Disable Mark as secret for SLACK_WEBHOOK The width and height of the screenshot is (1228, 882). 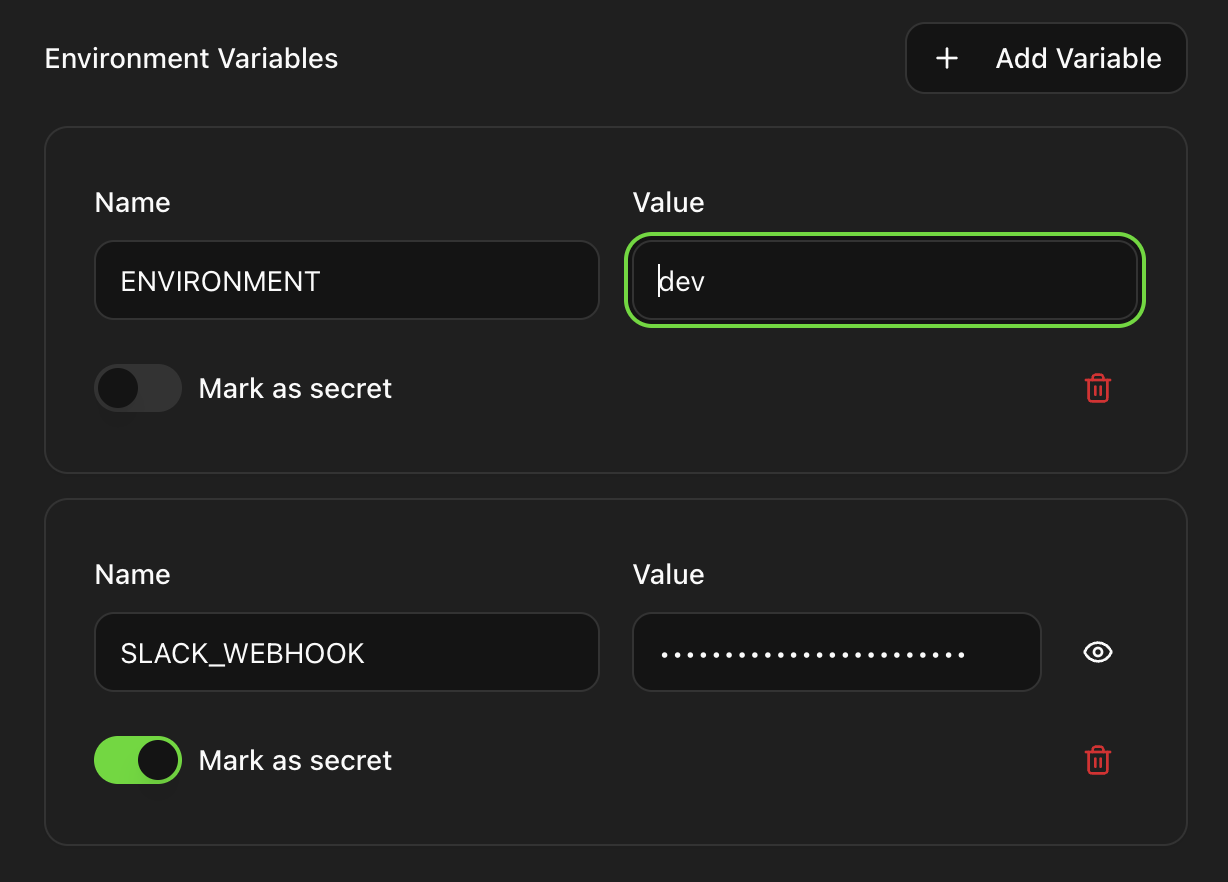pos(137,760)
